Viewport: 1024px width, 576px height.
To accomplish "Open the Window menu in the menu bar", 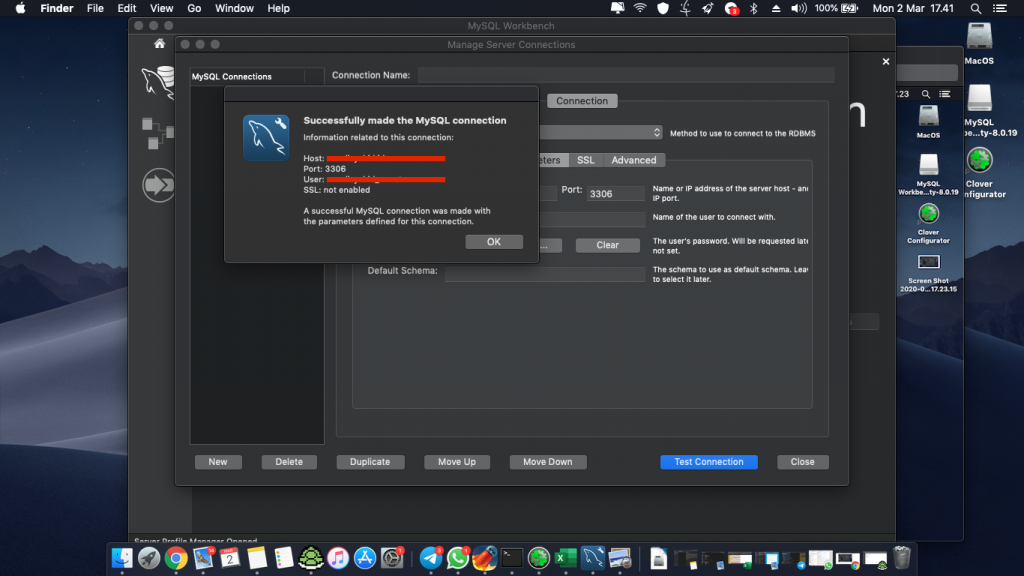I will 234,8.
